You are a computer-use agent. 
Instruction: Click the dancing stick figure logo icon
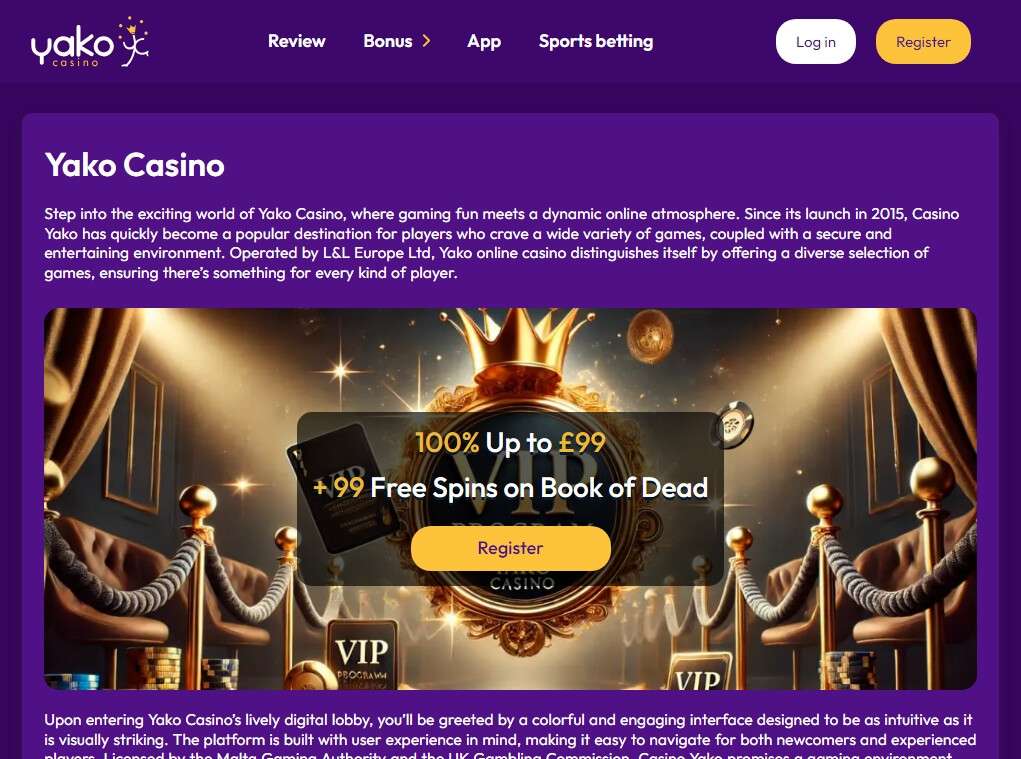tap(133, 42)
